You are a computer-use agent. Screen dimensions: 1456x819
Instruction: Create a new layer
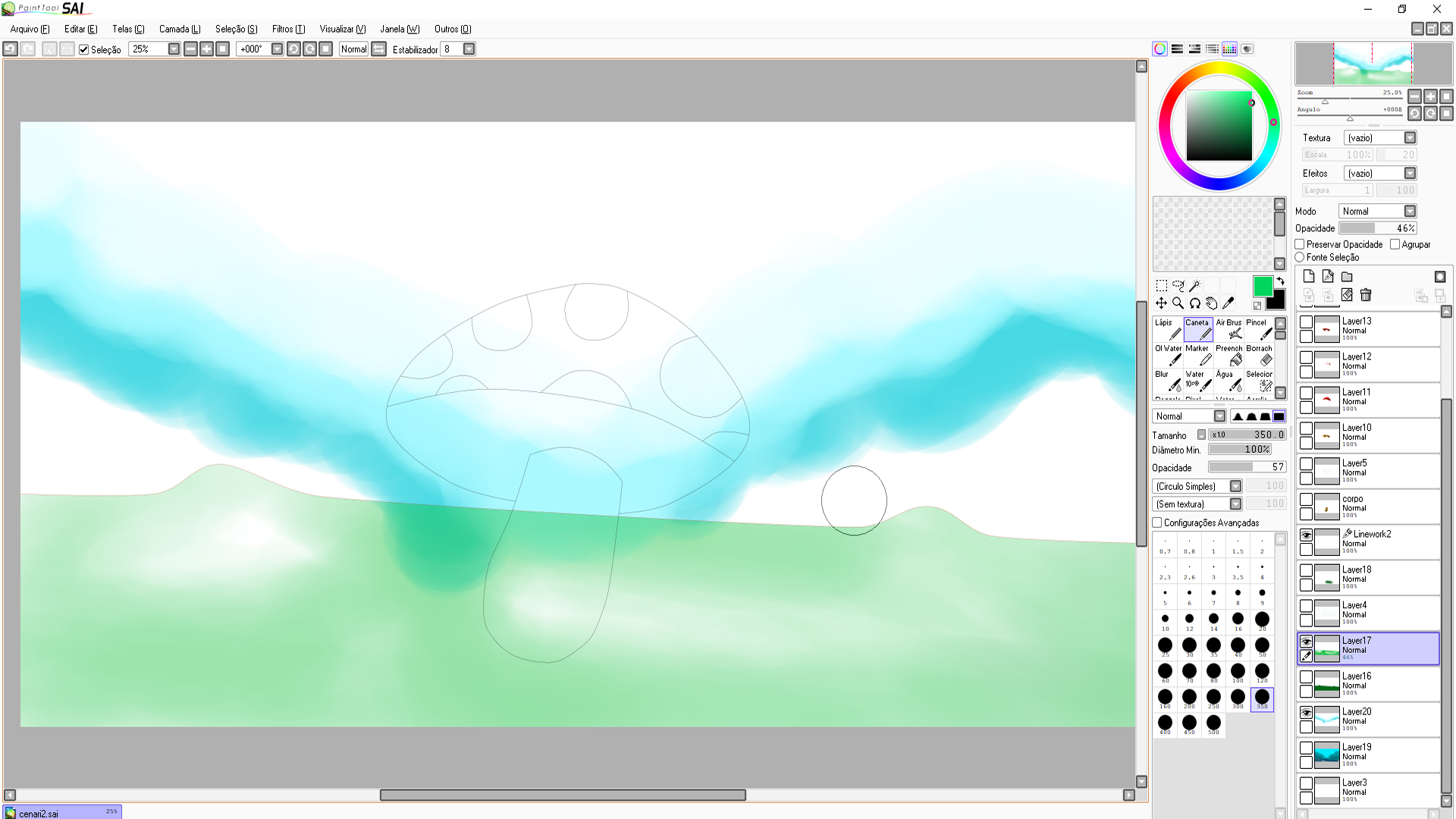pyautogui.click(x=1308, y=277)
